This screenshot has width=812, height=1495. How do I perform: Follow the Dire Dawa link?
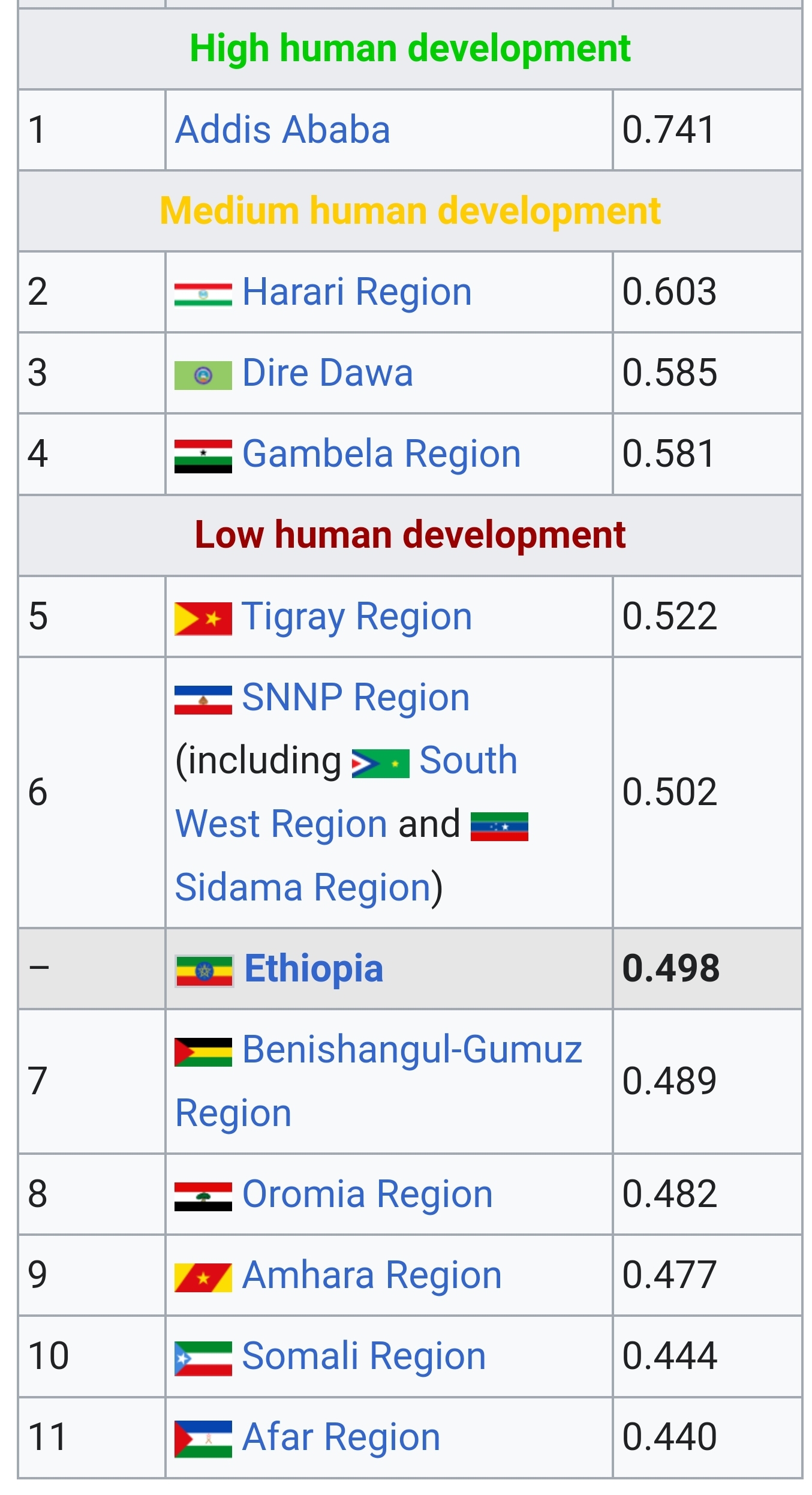pos(327,373)
